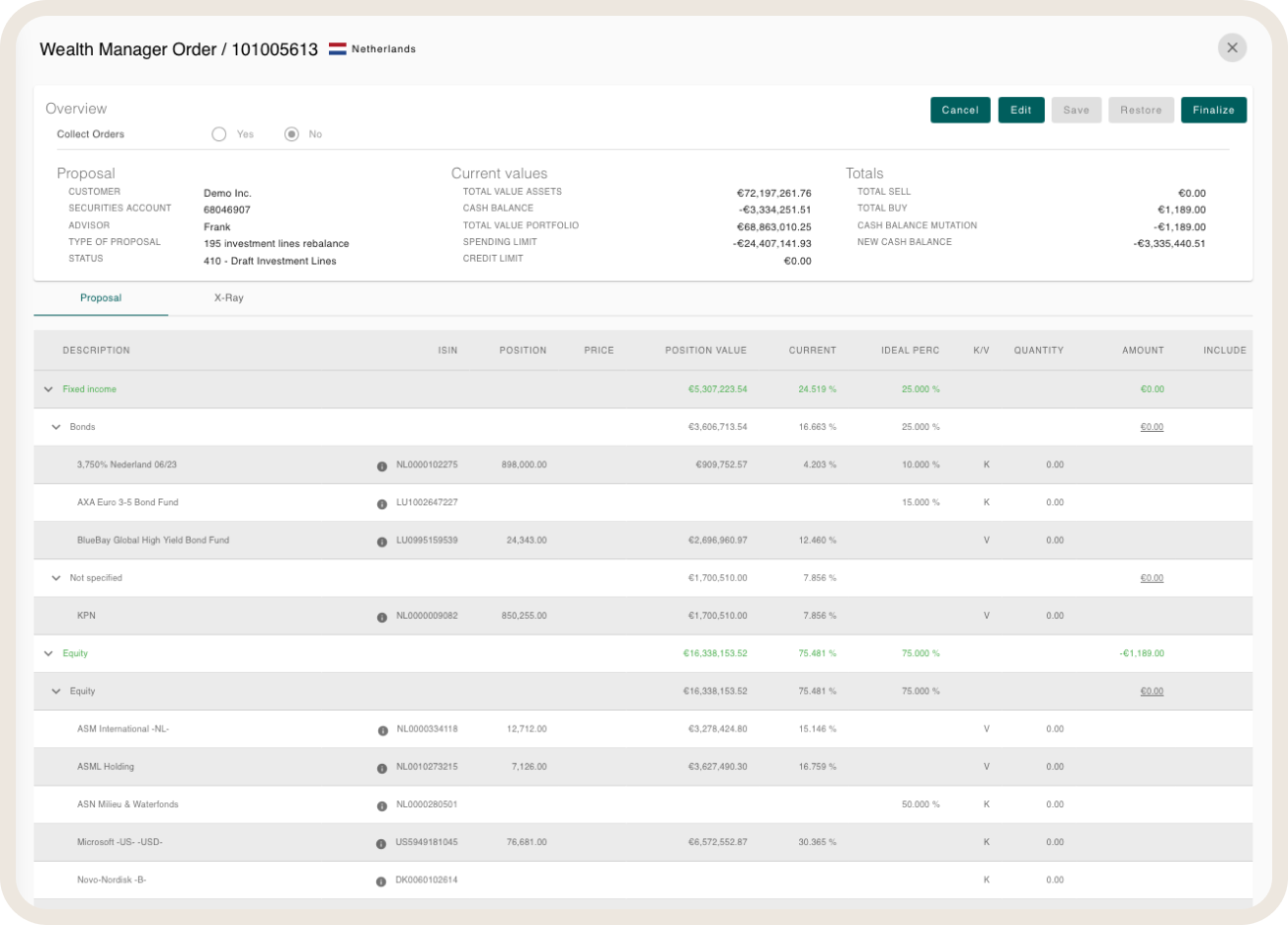
Task: Click ASML Holding row description
Action: [x=106, y=767]
